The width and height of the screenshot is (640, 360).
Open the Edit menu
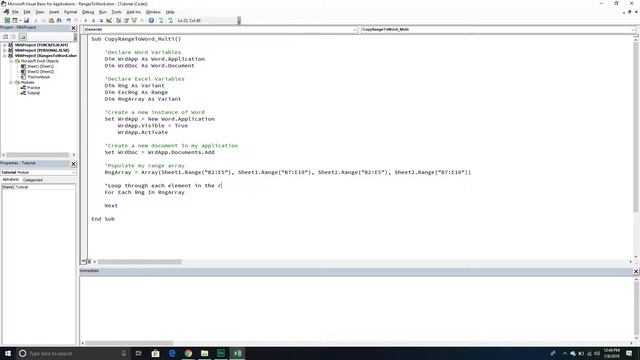tap(27, 12)
